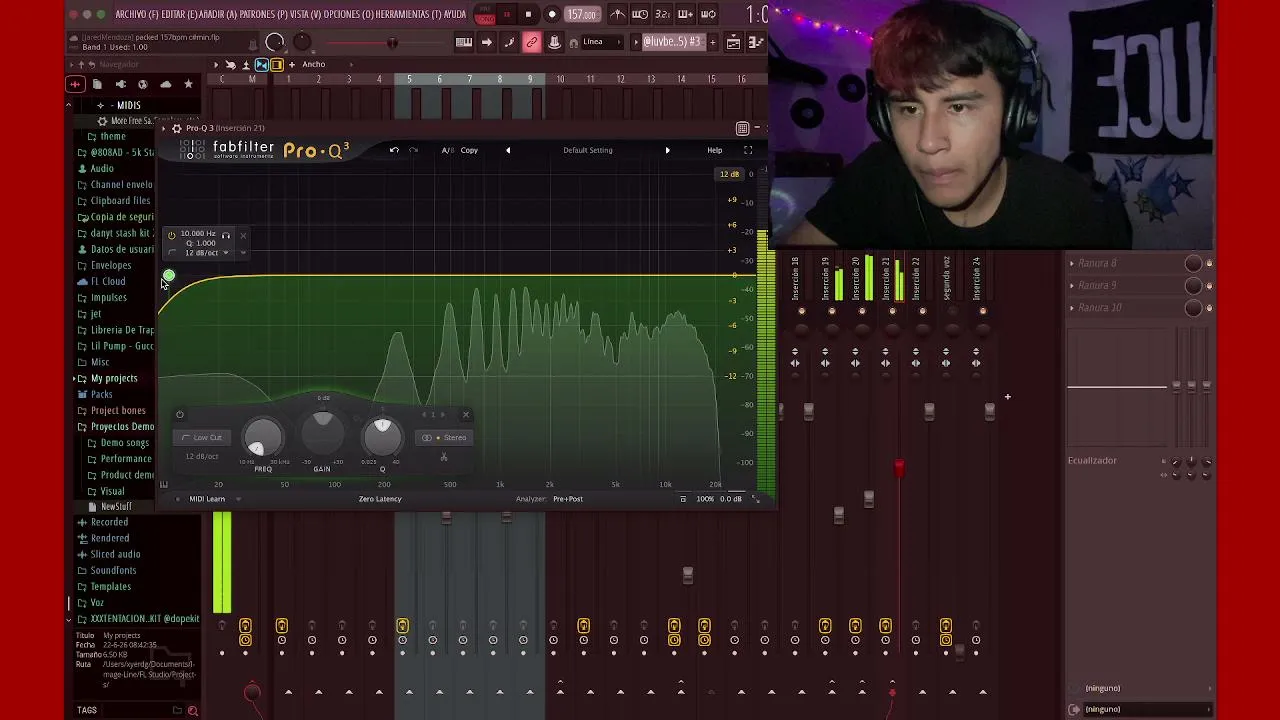
Task: Open Pro-Q 3 Help
Action: (x=715, y=150)
